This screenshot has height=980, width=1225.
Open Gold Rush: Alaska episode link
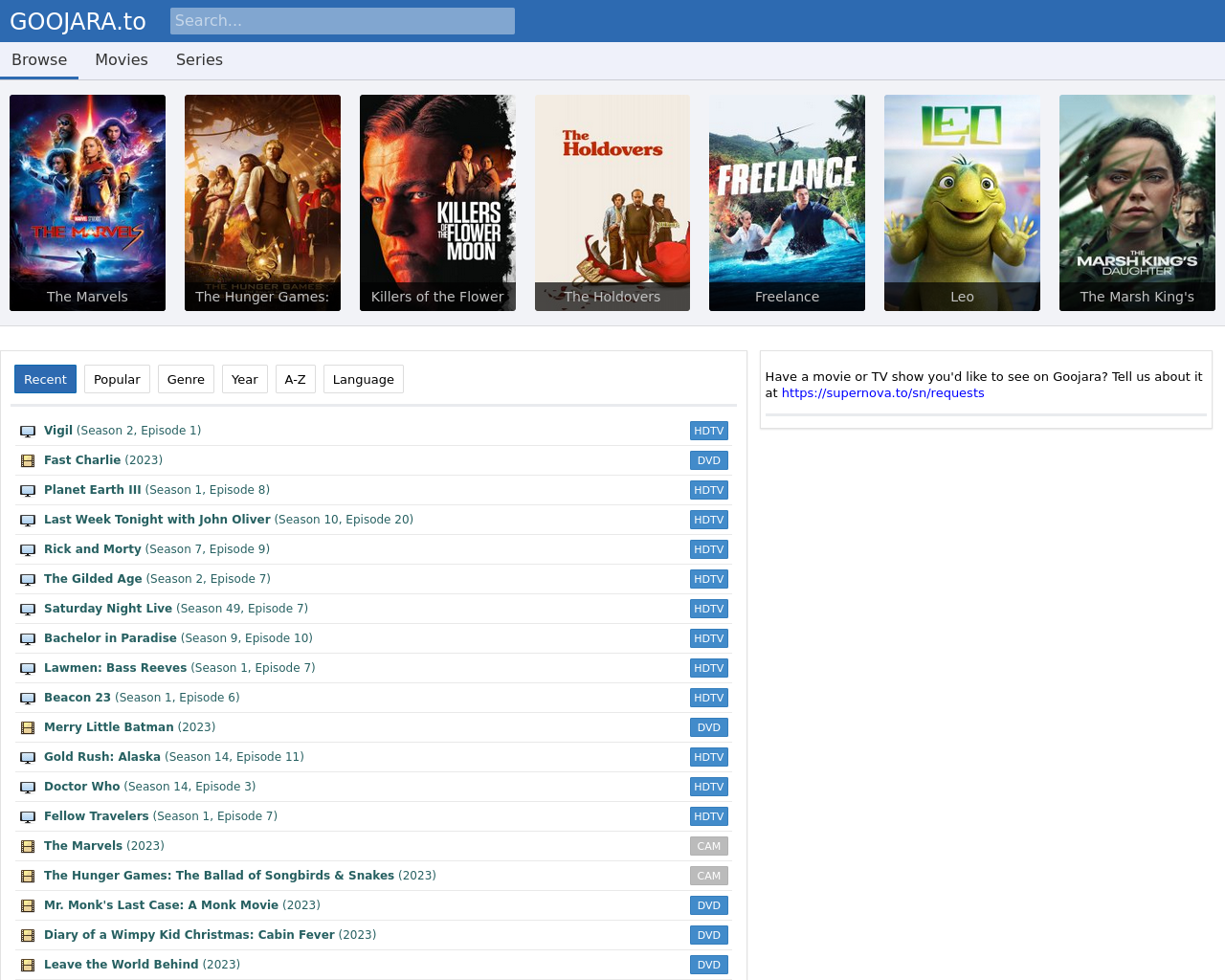pos(174,757)
